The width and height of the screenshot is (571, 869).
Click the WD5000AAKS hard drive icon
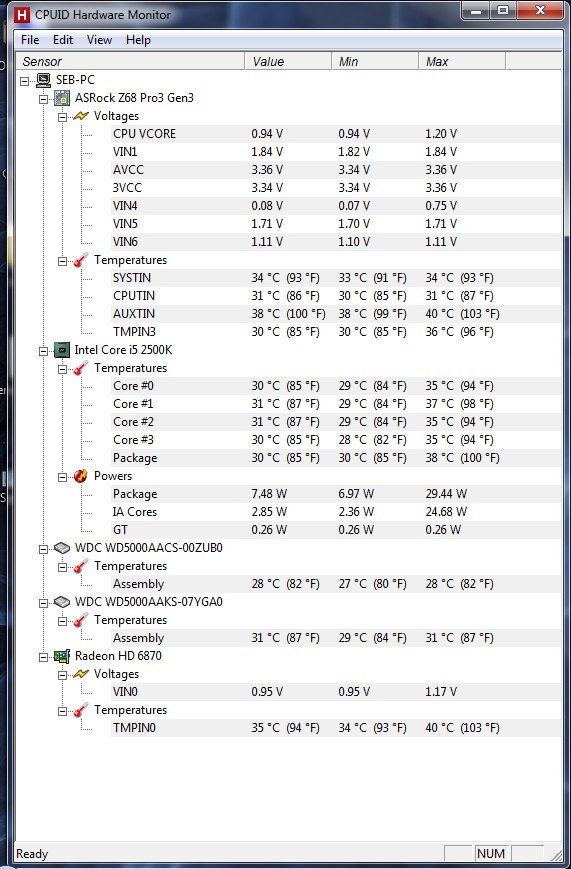click(62, 602)
